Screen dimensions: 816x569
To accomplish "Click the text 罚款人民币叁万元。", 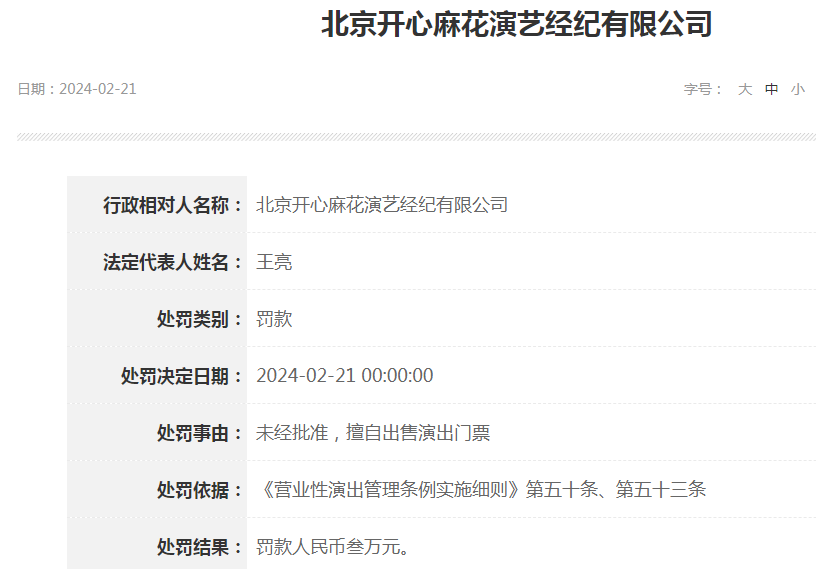I will pyautogui.click(x=333, y=547).
